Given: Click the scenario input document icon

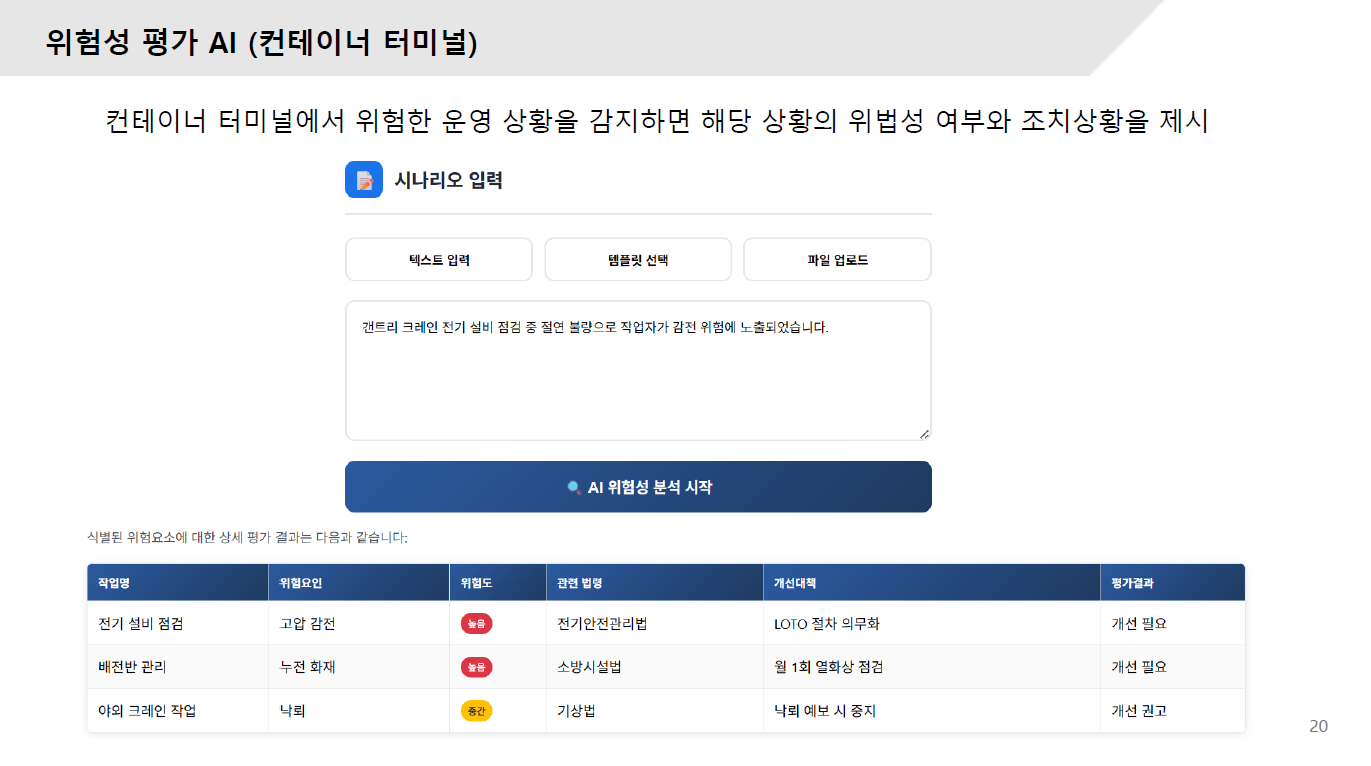Looking at the screenshot, I should click(x=364, y=180).
